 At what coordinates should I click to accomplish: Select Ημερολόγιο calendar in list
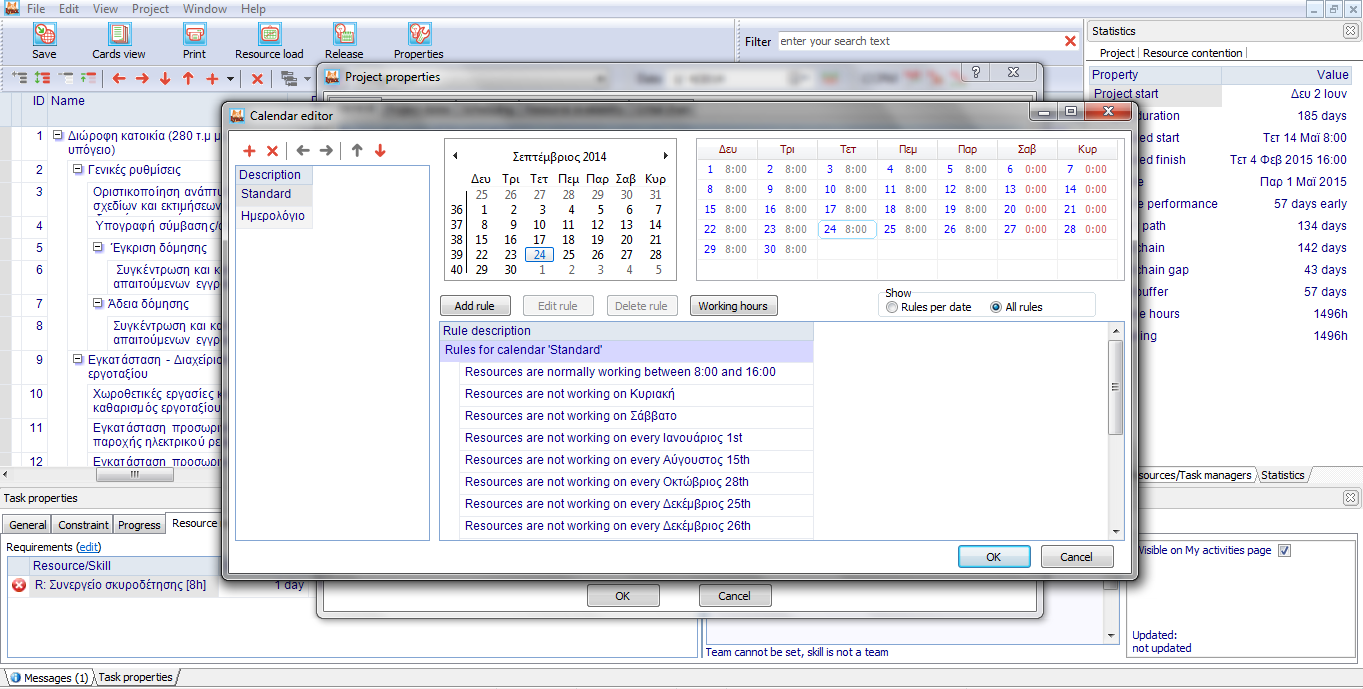[x=274, y=216]
